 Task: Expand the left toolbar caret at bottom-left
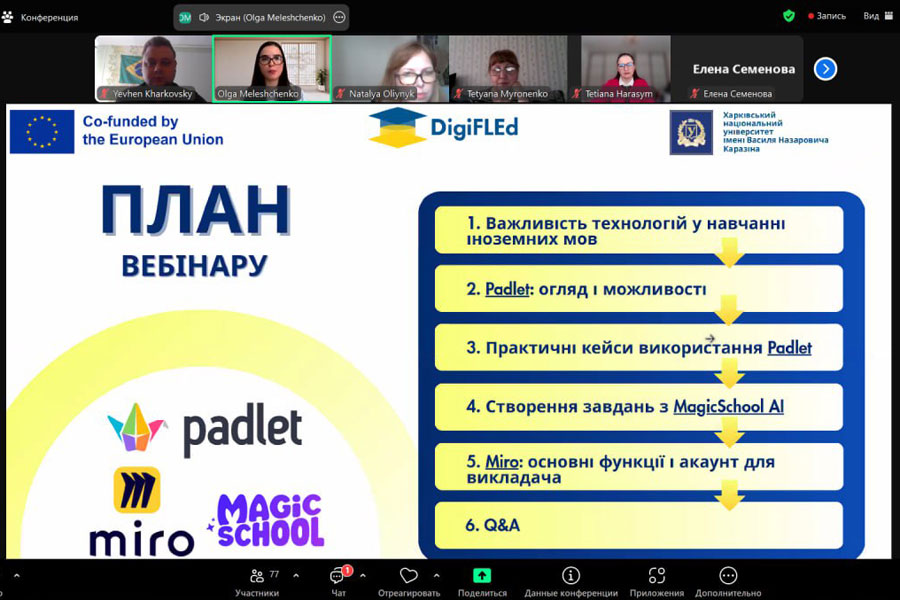(17, 575)
